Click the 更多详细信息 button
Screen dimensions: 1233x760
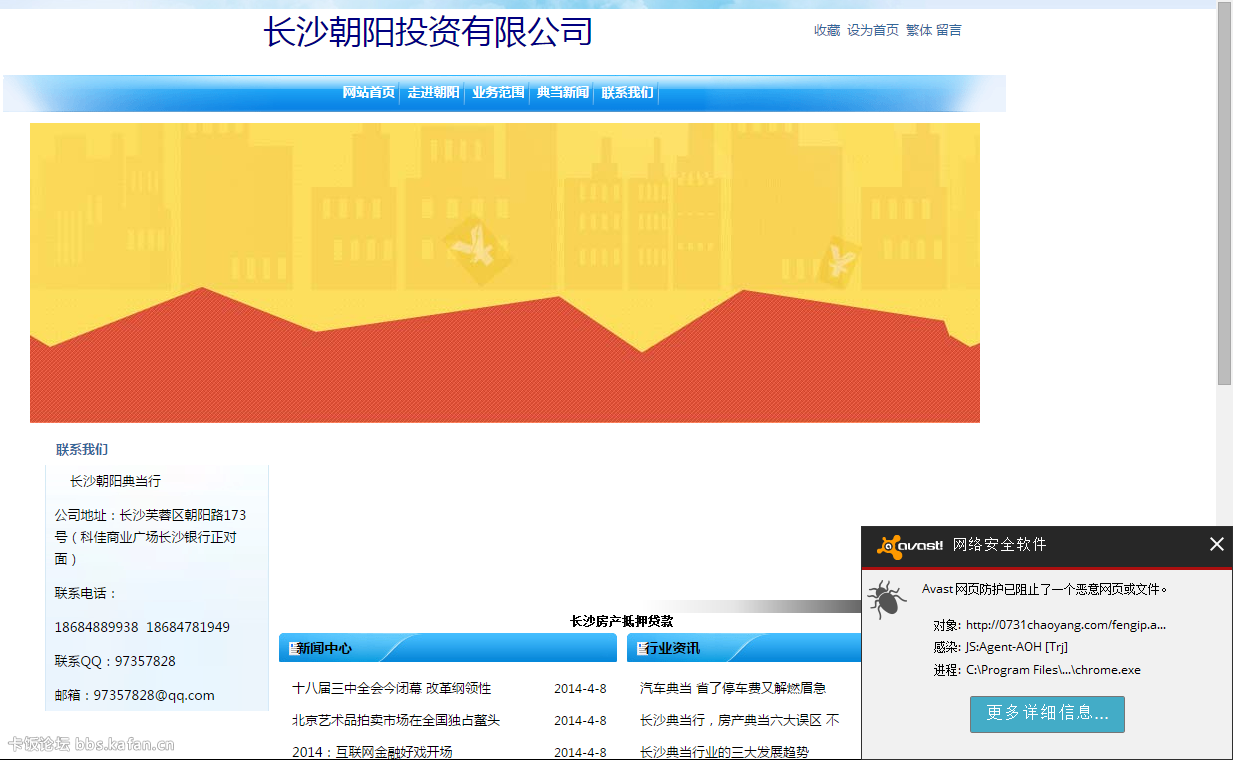point(1047,714)
